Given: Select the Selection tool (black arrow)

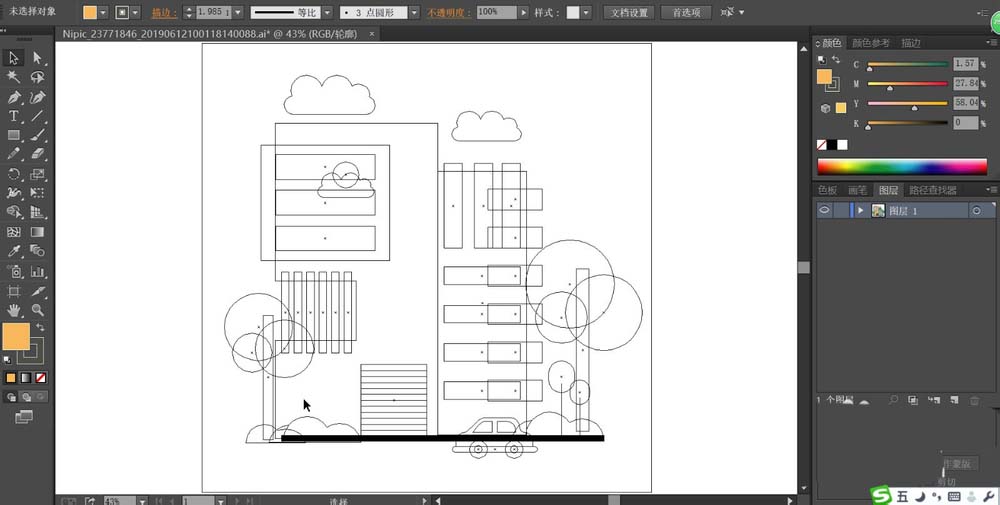Looking at the screenshot, I should (x=13, y=58).
